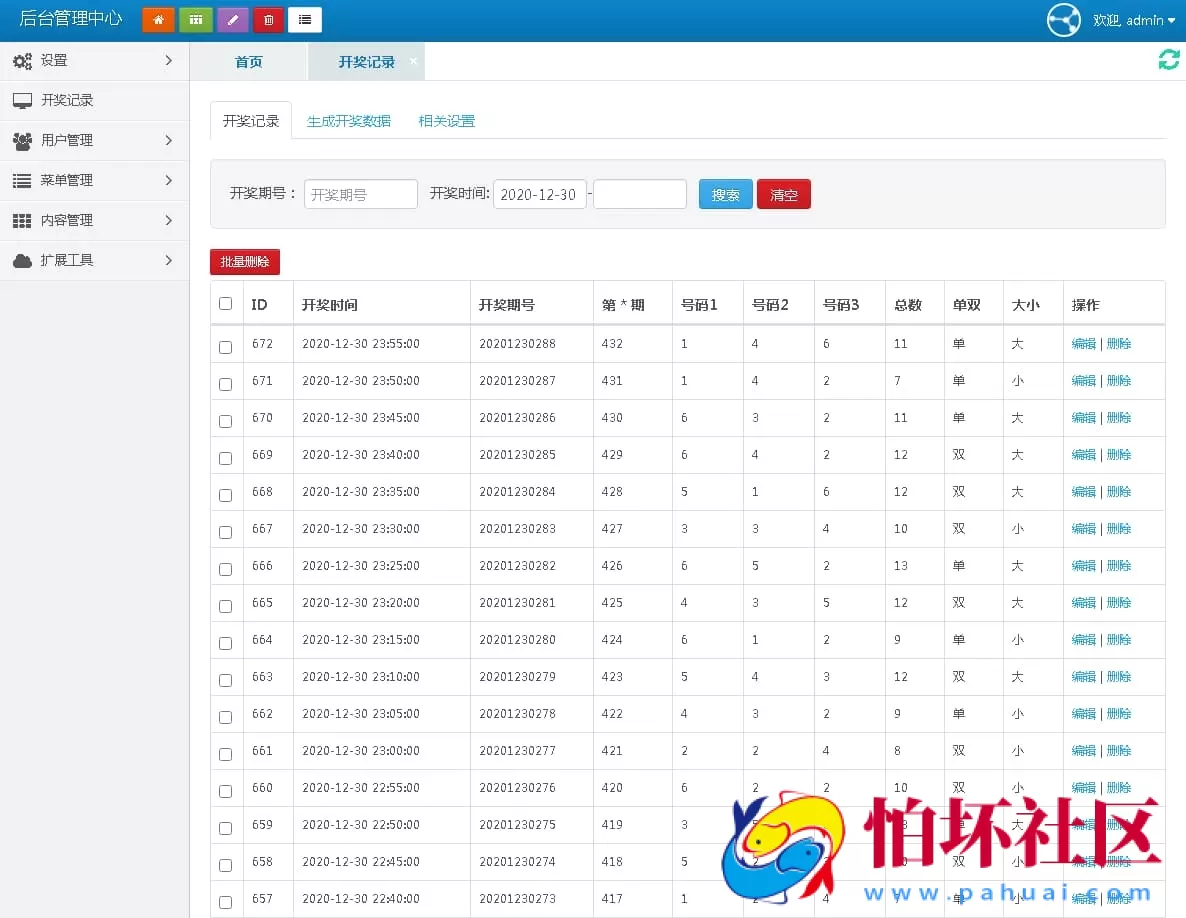The width and height of the screenshot is (1186, 918).
Task: Click the 开奖记录 monitor icon in sidebar
Action: click(x=24, y=100)
